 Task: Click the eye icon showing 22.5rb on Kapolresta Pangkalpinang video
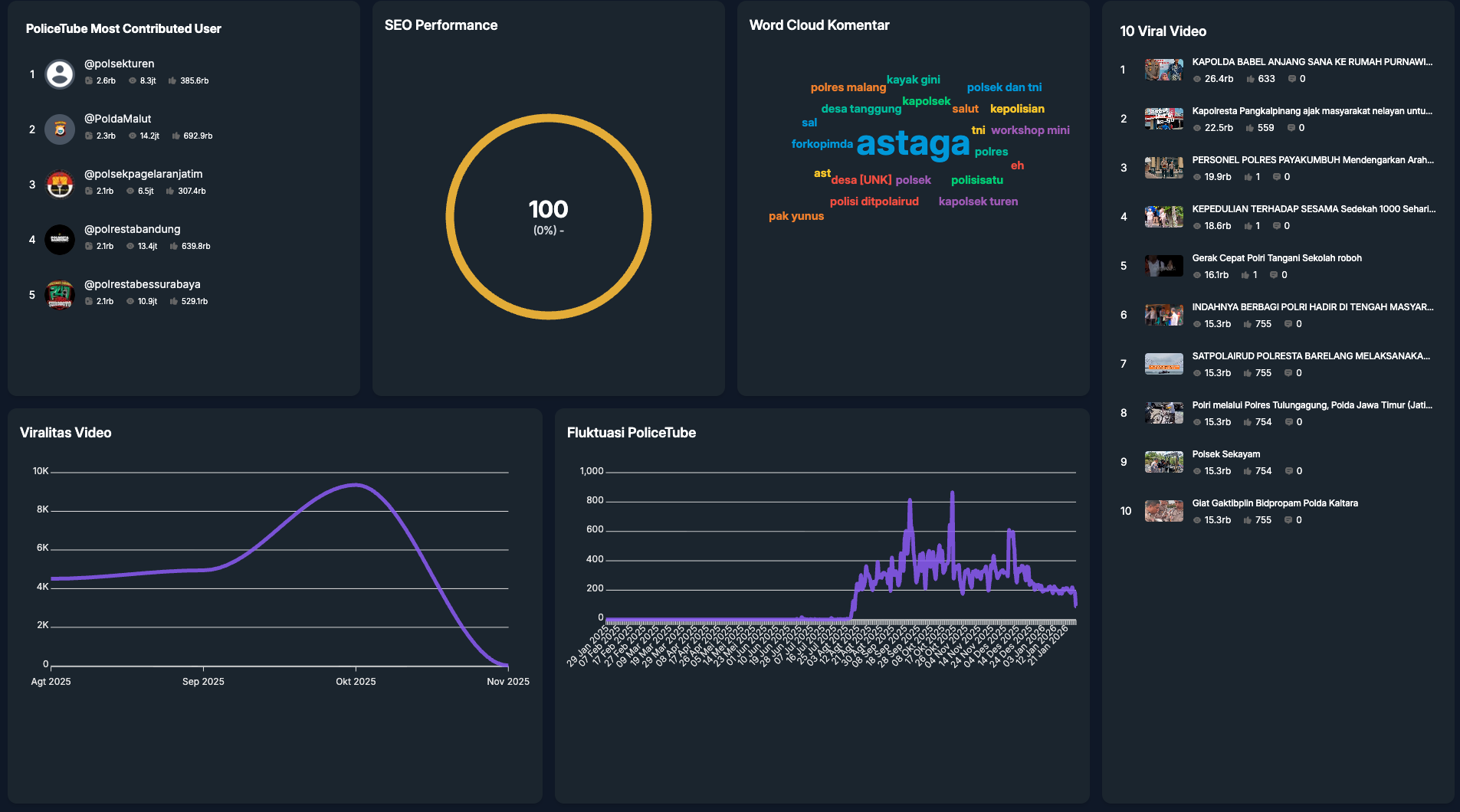(x=1196, y=128)
